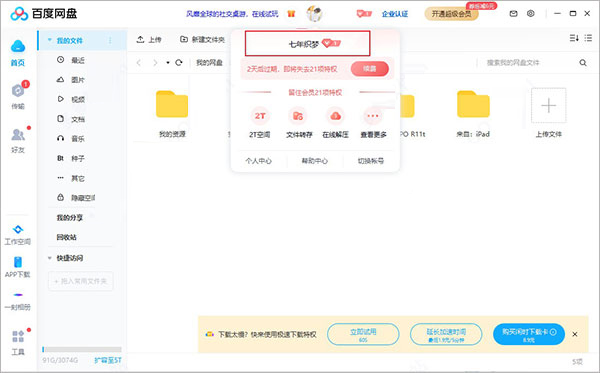Open the 工作空间 workspace icon
Viewport: 600px width, 373px height.
pyautogui.click(x=18, y=229)
